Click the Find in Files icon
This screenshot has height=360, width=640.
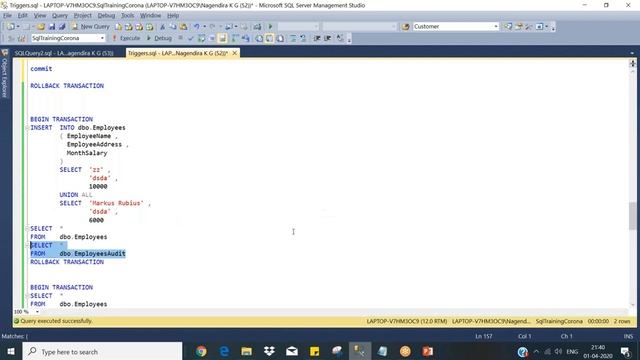pos(405,27)
